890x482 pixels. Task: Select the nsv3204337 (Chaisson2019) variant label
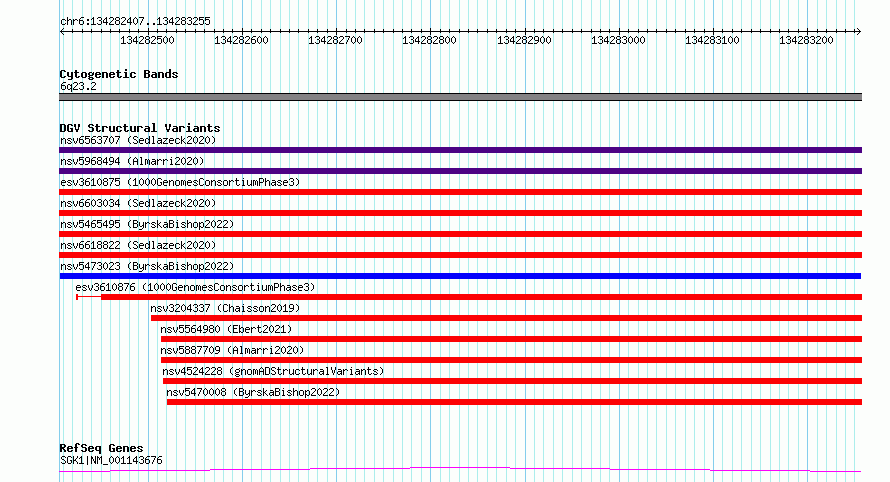[x=225, y=308]
